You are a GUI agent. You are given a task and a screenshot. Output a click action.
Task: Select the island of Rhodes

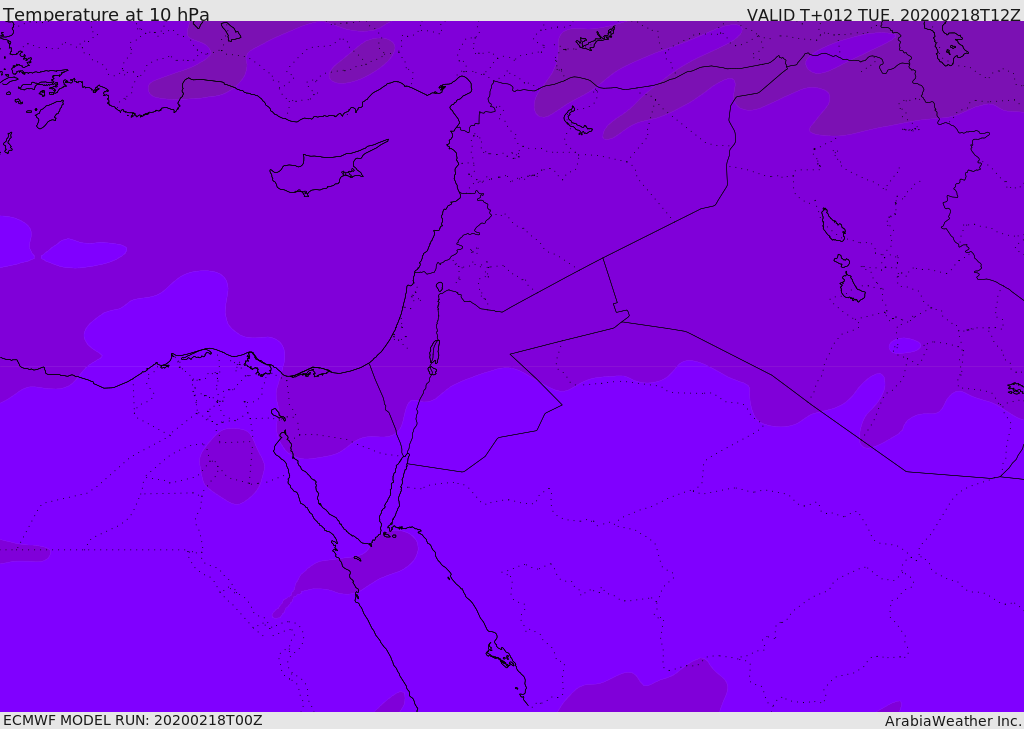point(48,114)
